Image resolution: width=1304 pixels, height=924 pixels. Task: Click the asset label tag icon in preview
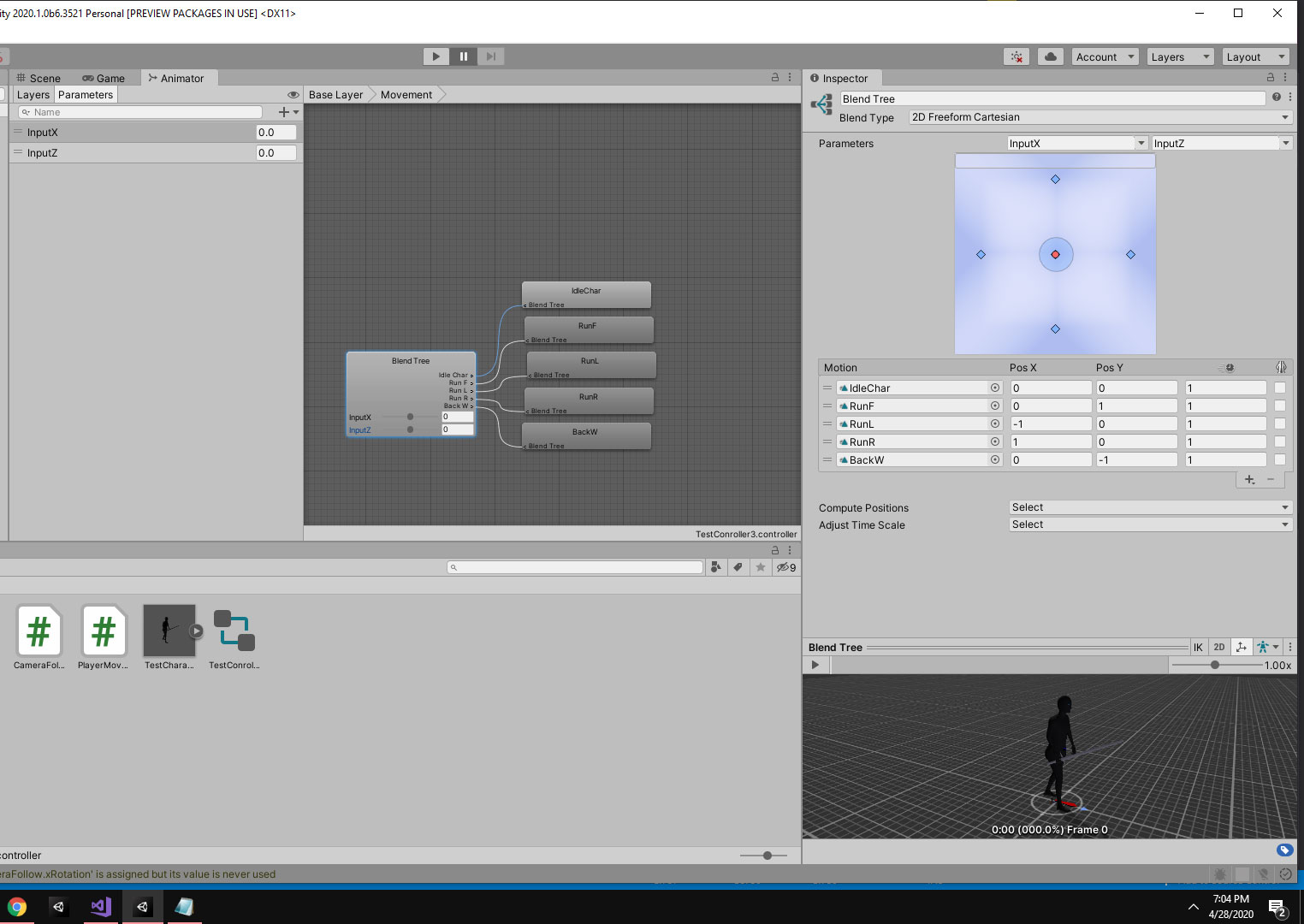coord(1284,850)
